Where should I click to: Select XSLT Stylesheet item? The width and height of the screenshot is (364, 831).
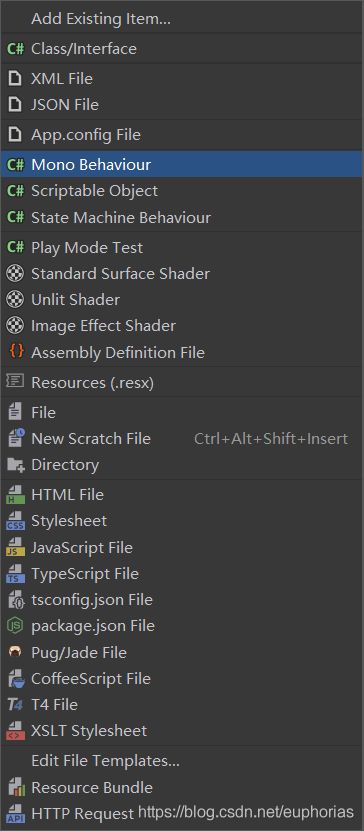[x=182, y=731]
